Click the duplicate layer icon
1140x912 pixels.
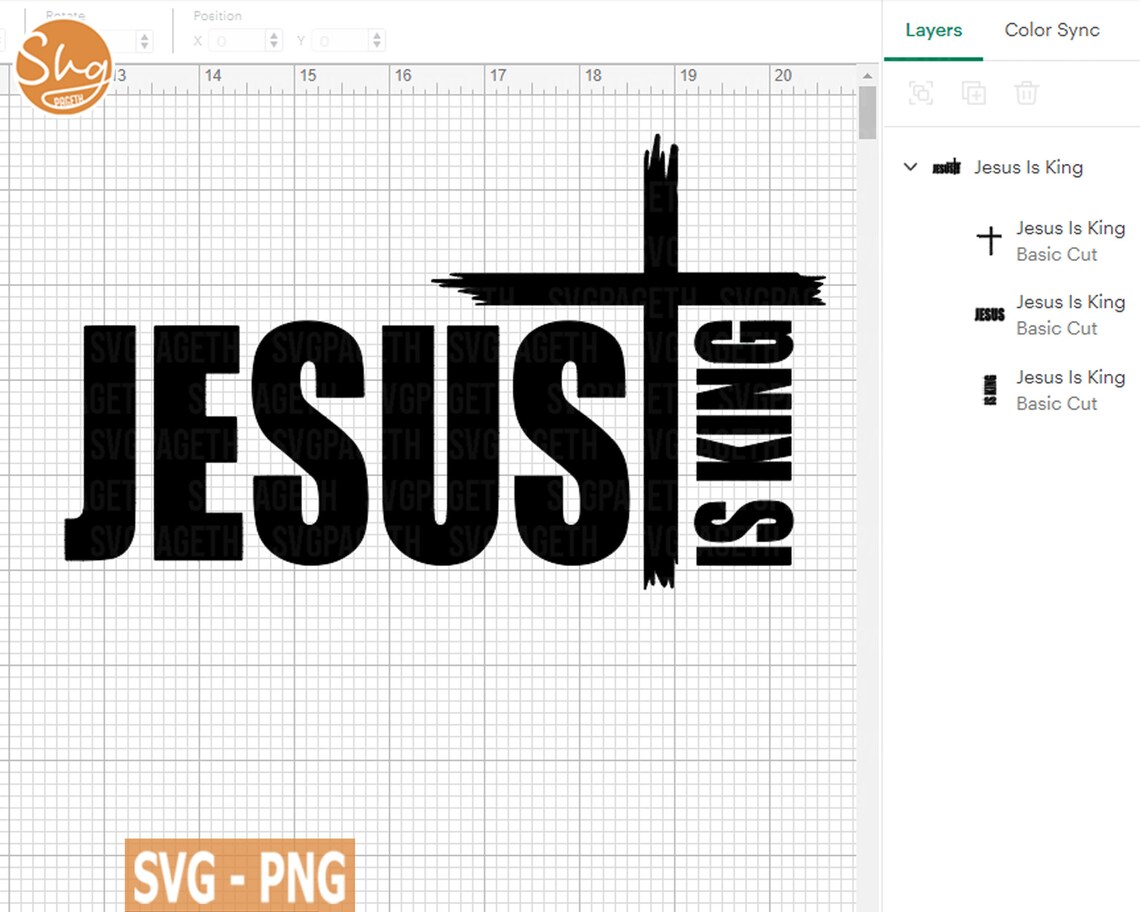(x=975, y=93)
